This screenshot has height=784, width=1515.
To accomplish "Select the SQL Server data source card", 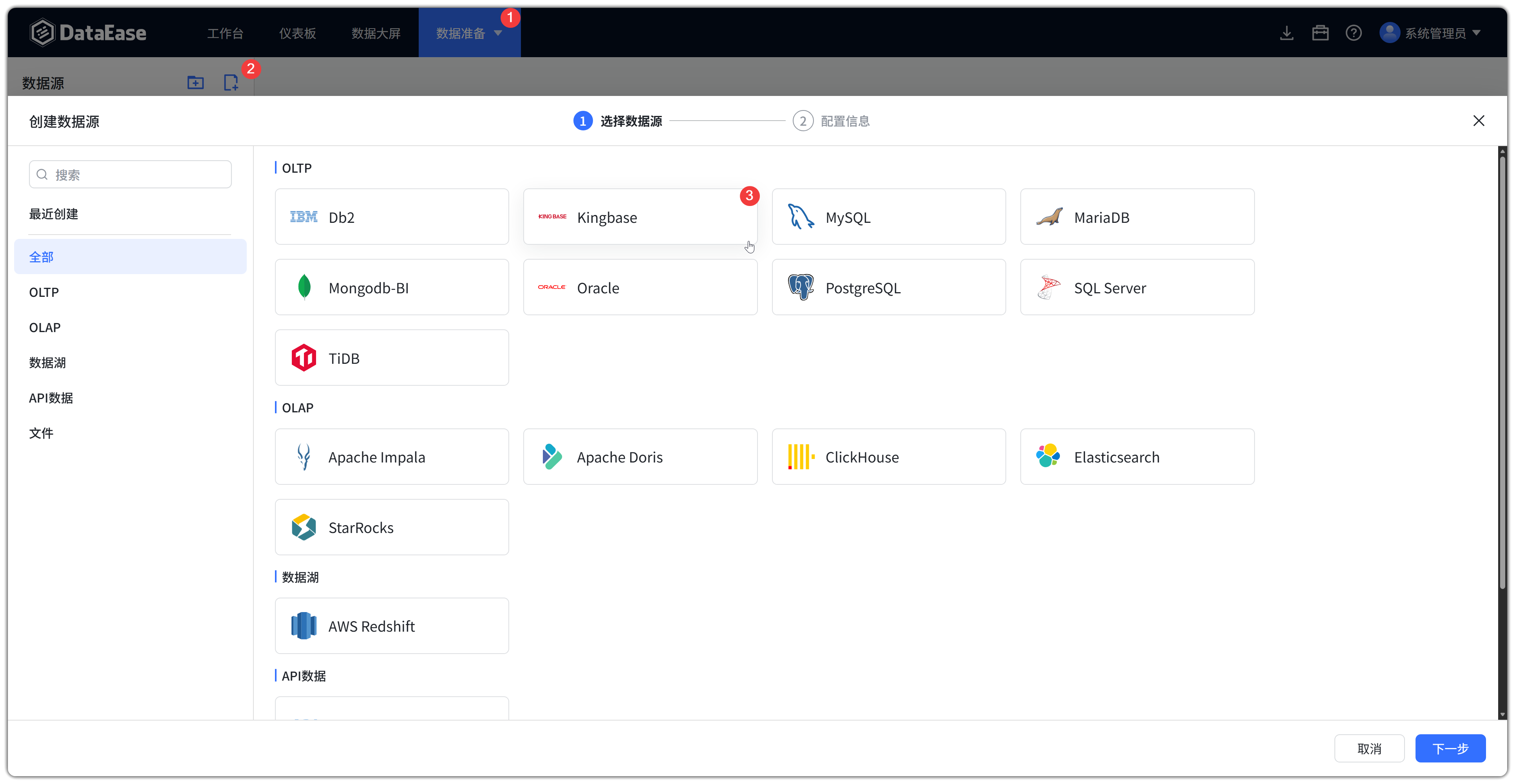I will point(1137,287).
